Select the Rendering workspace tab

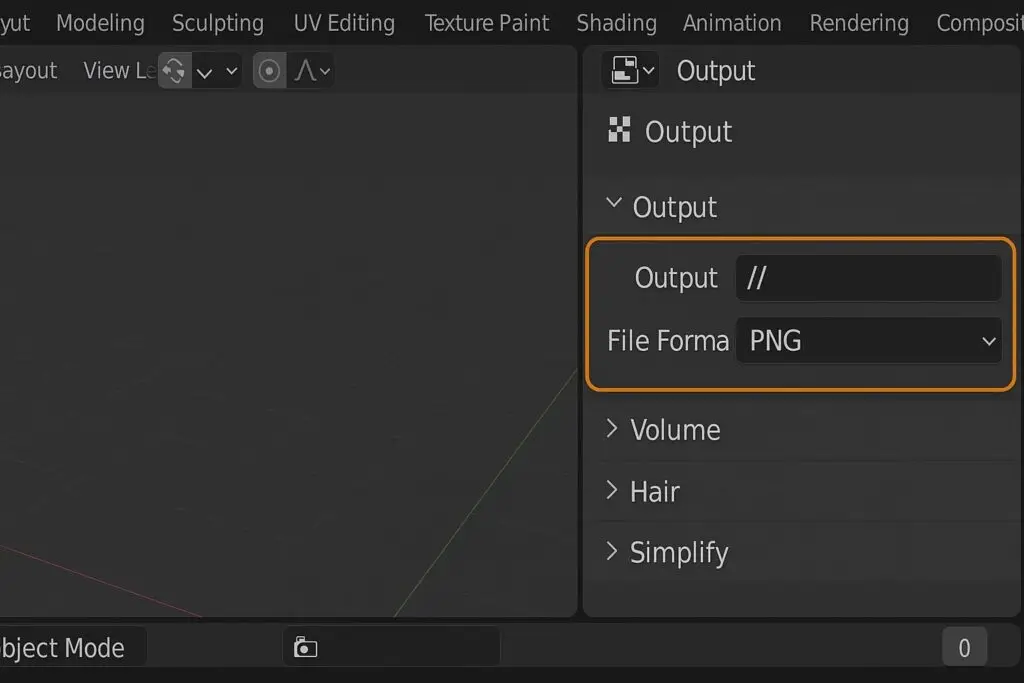pos(859,23)
